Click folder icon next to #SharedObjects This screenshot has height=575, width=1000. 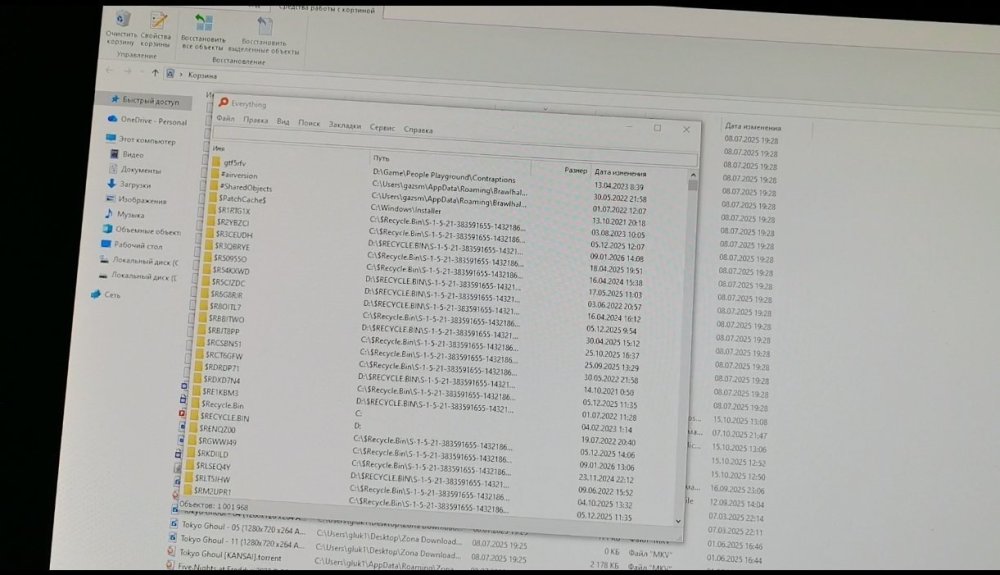[x=214, y=186]
